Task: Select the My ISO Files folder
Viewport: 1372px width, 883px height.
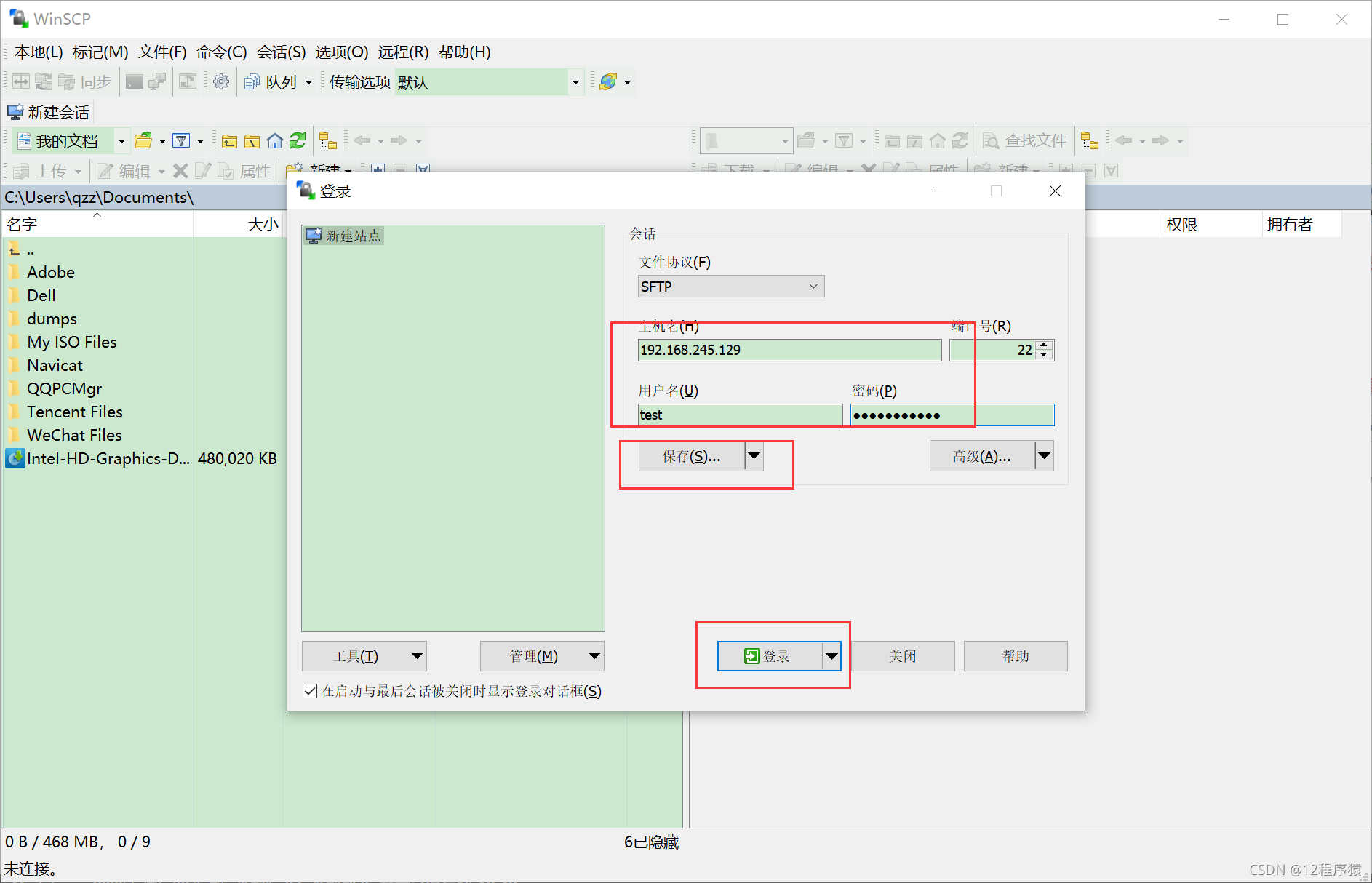Action: coord(71,342)
